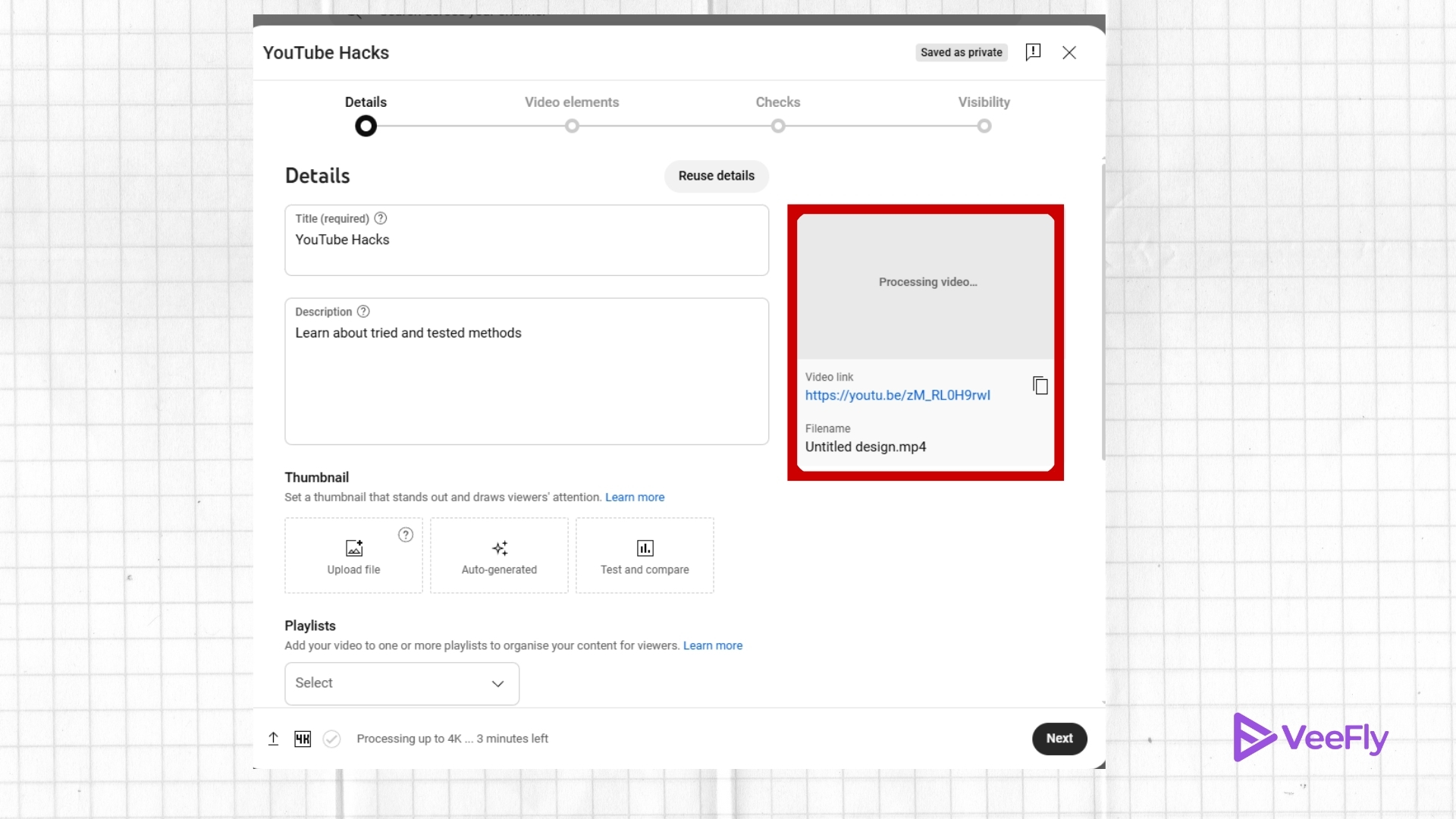Click the Saved as private badge

(x=962, y=52)
